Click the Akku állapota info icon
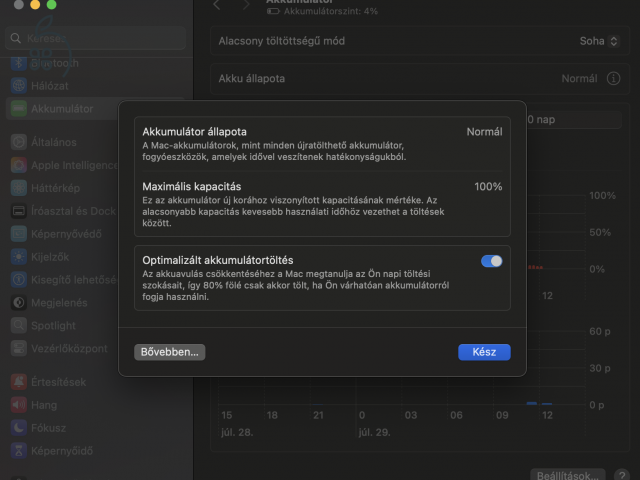Image resolution: width=640 pixels, height=480 pixels. tap(613, 78)
